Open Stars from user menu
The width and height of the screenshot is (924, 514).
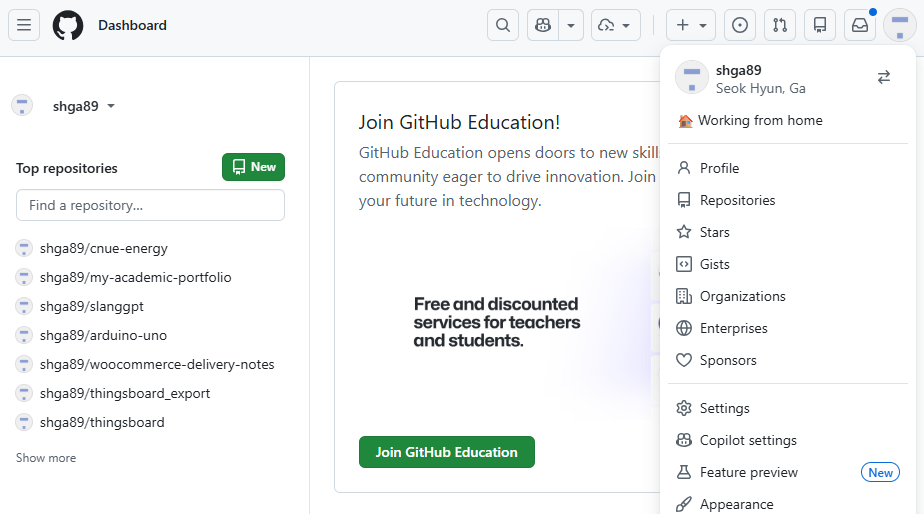(x=787, y=232)
